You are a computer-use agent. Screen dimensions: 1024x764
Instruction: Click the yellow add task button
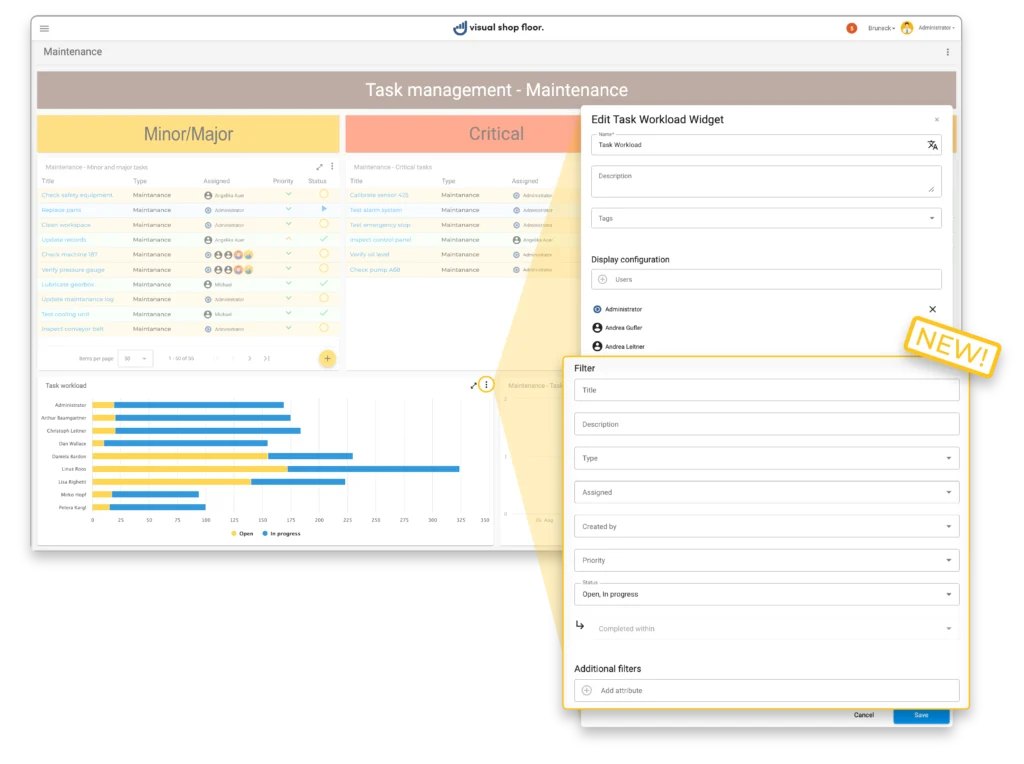tap(327, 358)
